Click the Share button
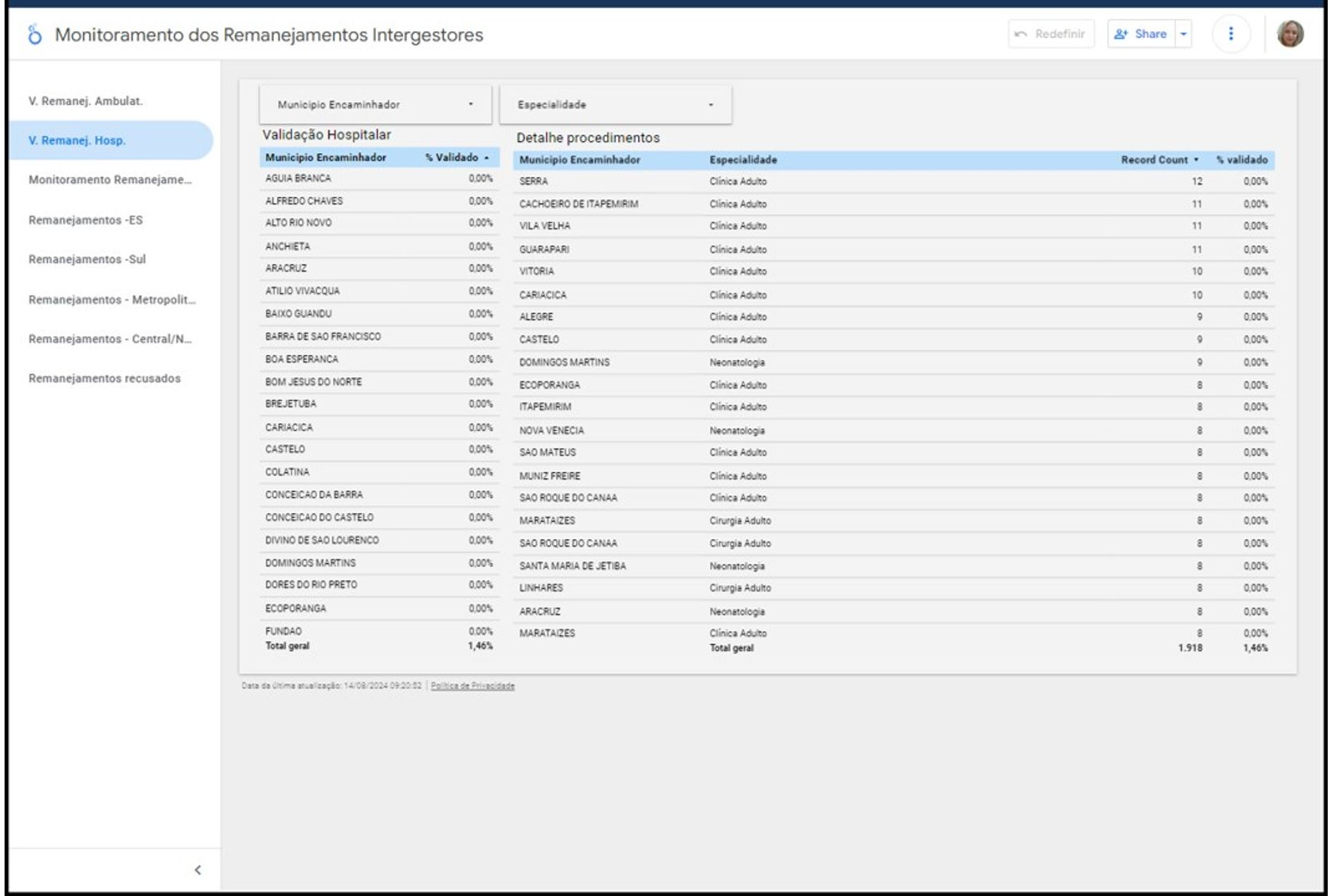 click(x=1141, y=34)
